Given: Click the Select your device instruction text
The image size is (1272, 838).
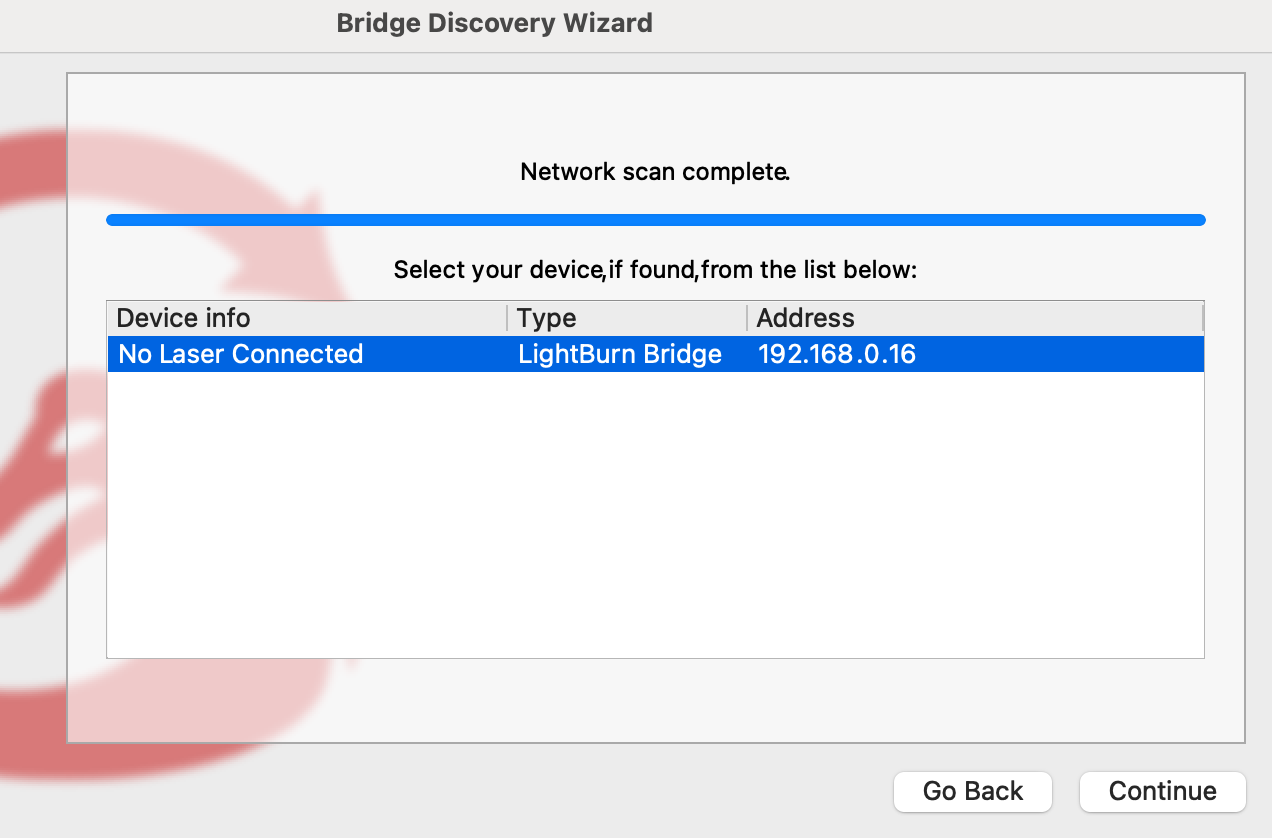Looking at the screenshot, I should 655,270.
